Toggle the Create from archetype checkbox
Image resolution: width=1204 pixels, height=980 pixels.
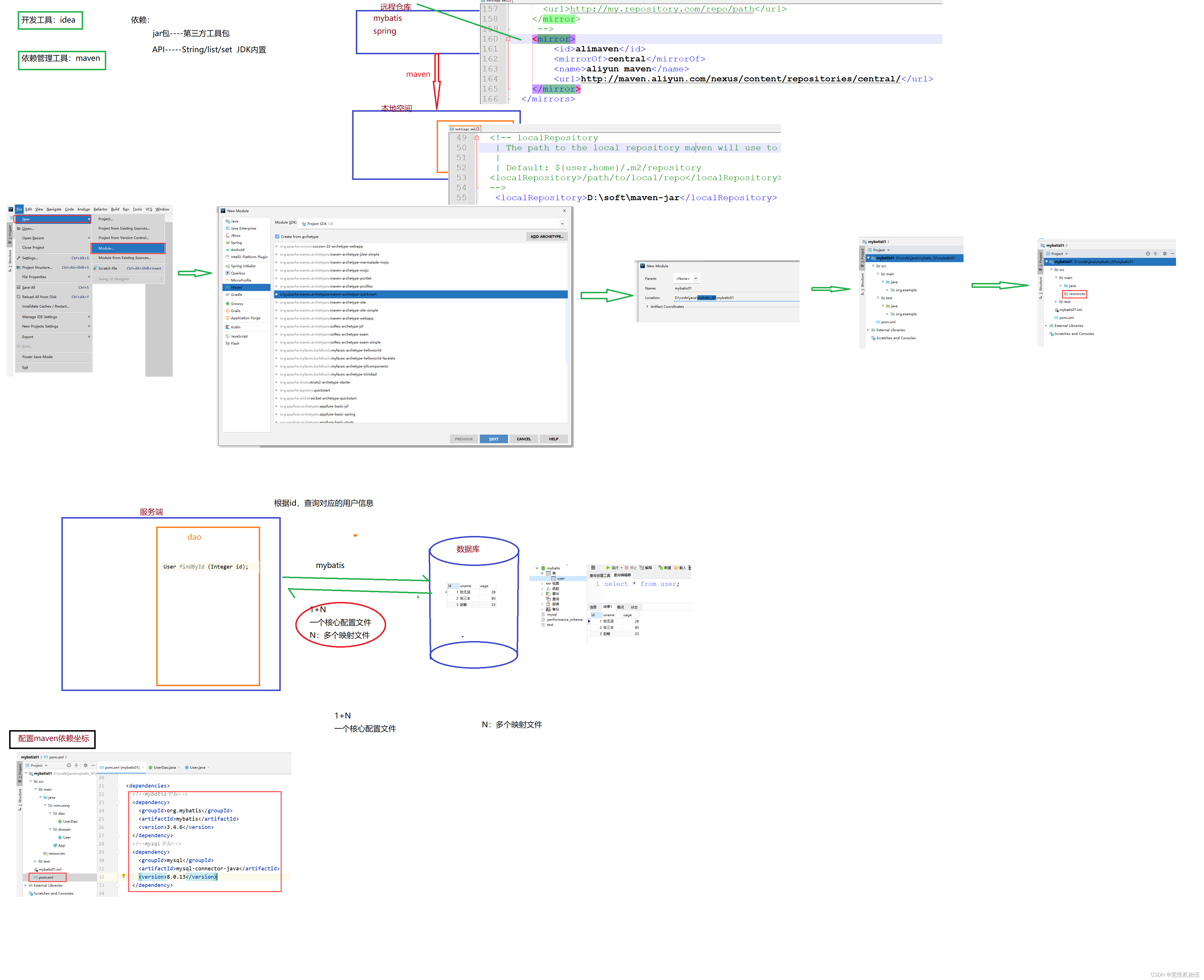[x=277, y=236]
